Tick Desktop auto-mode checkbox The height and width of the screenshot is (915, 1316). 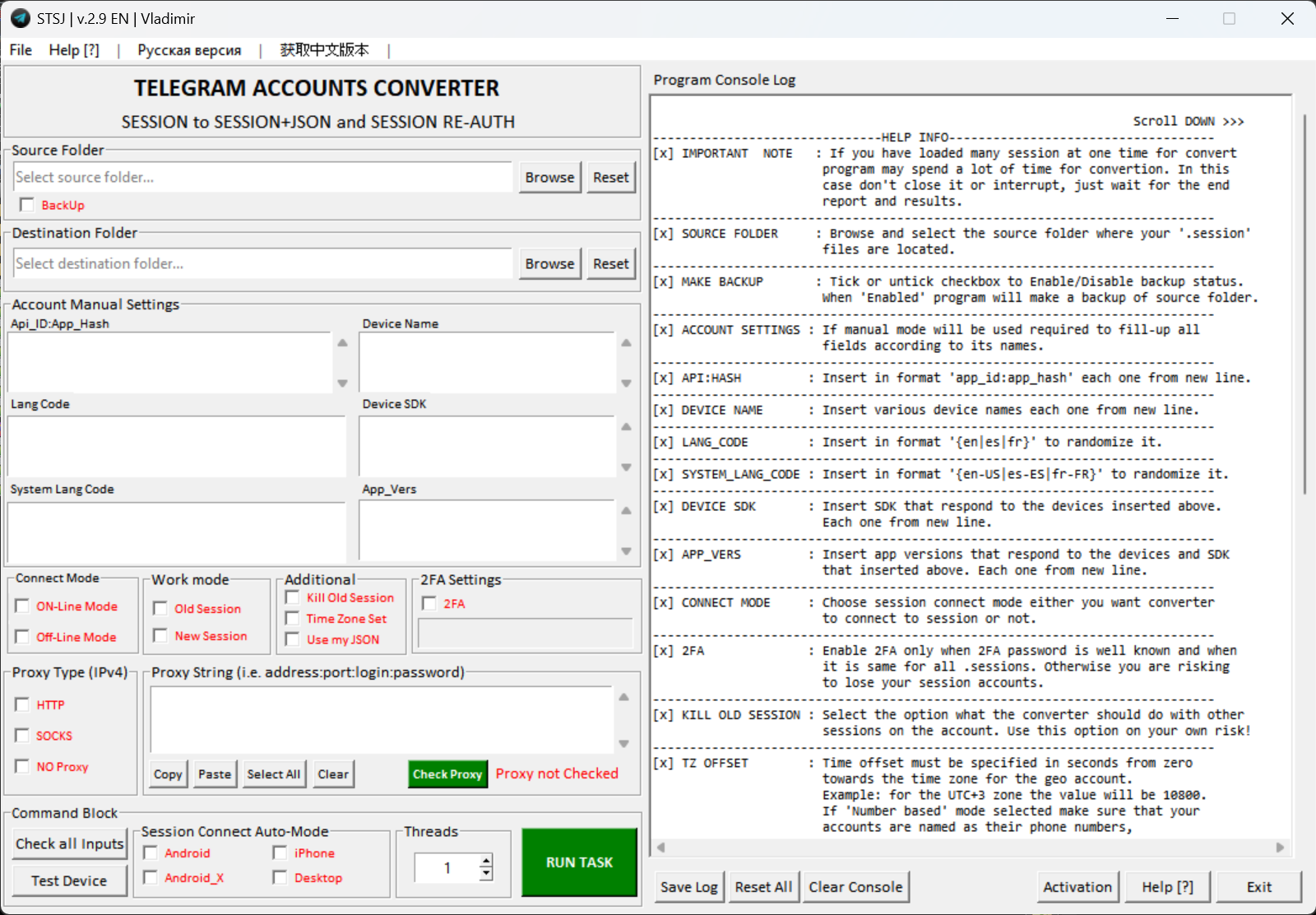280,877
